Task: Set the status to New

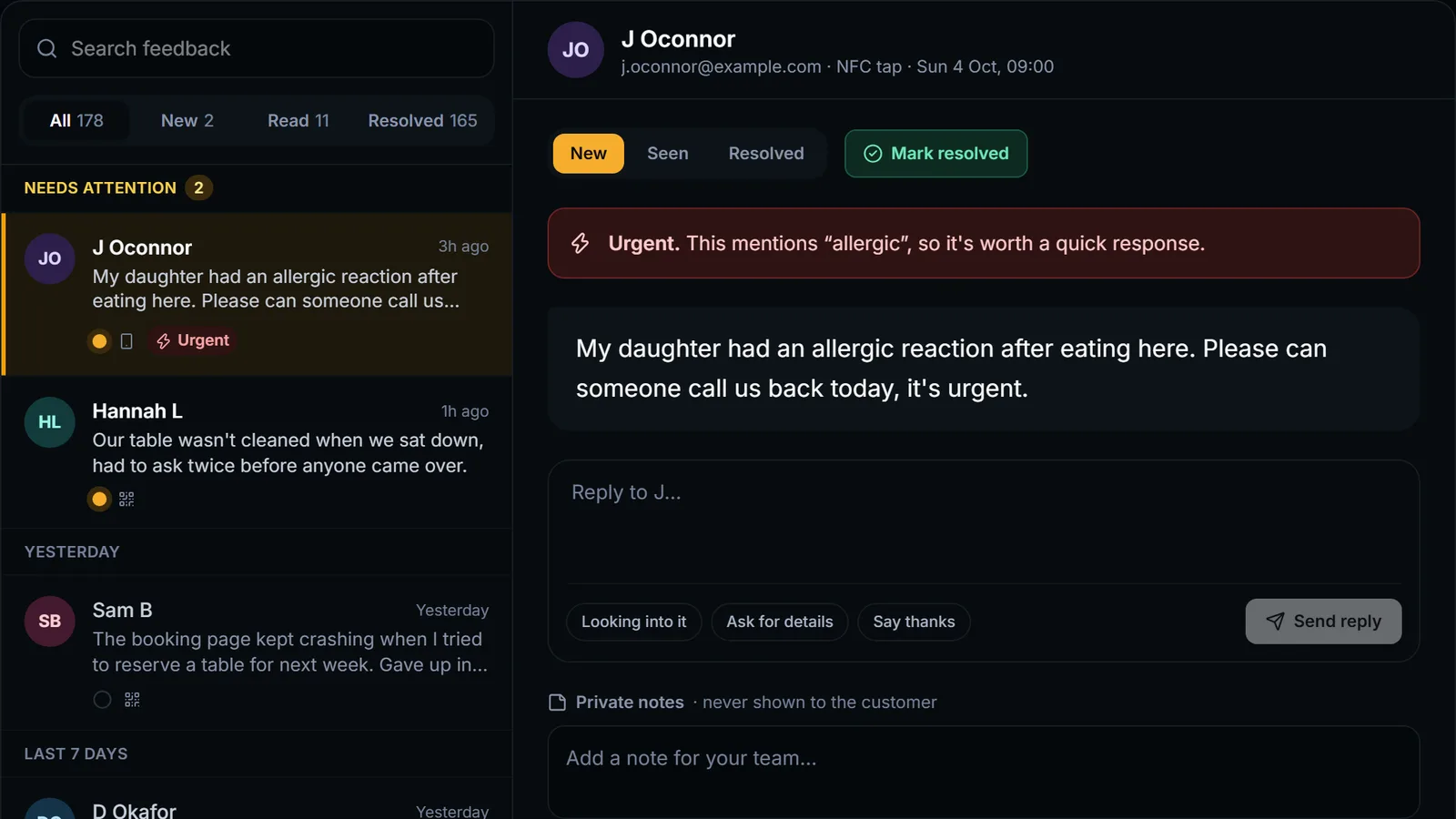Action: click(589, 154)
